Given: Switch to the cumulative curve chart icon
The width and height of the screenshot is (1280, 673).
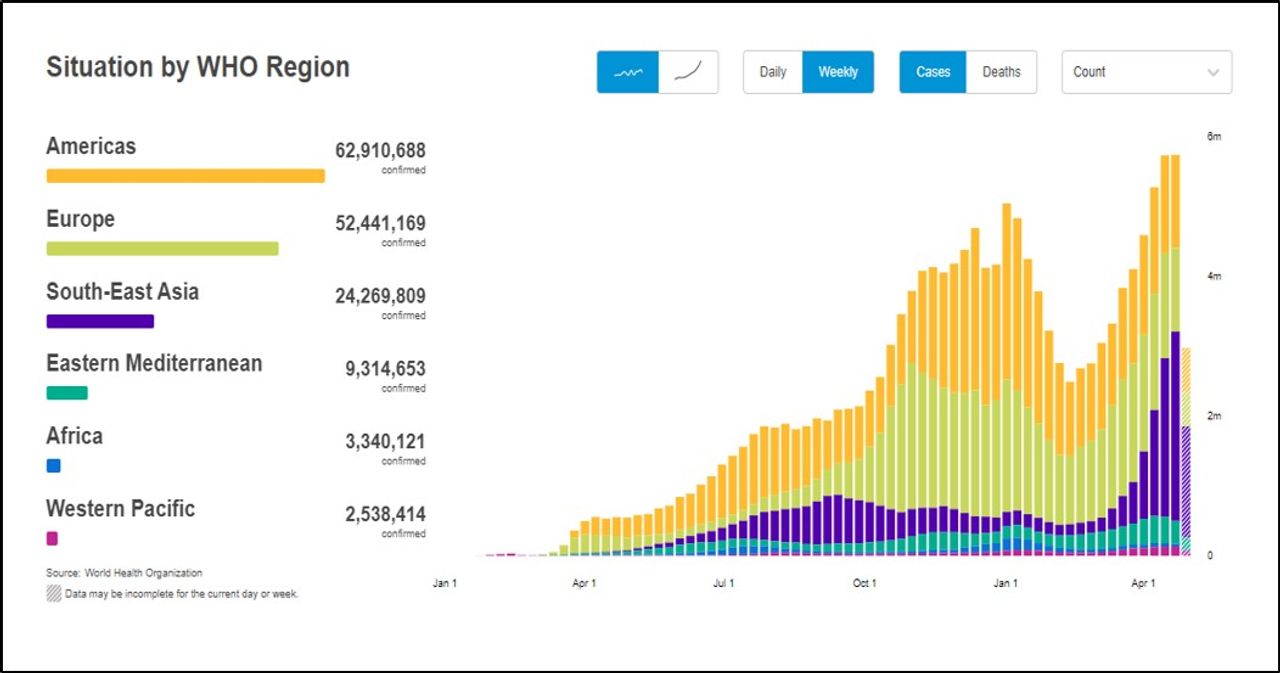Looking at the screenshot, I should pyautogui.click(x=688, y=72).
